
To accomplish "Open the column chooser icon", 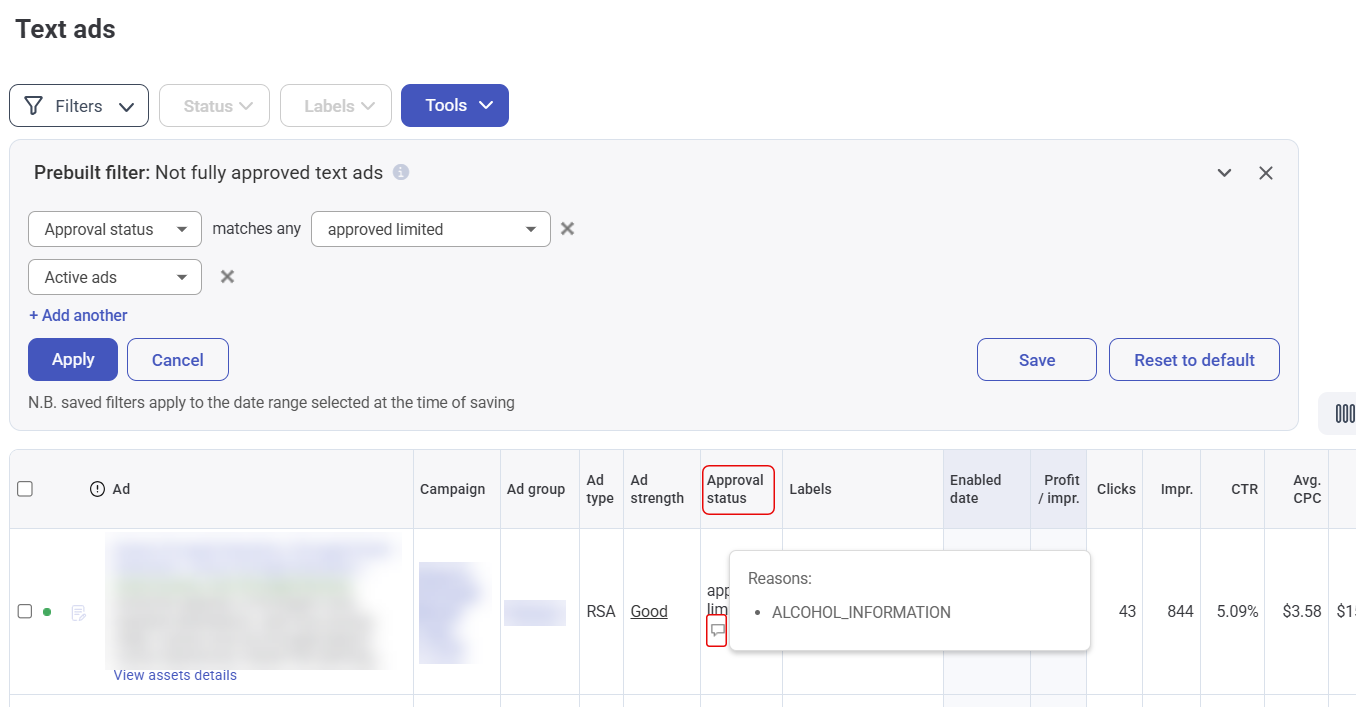I will coord(1344,413).
